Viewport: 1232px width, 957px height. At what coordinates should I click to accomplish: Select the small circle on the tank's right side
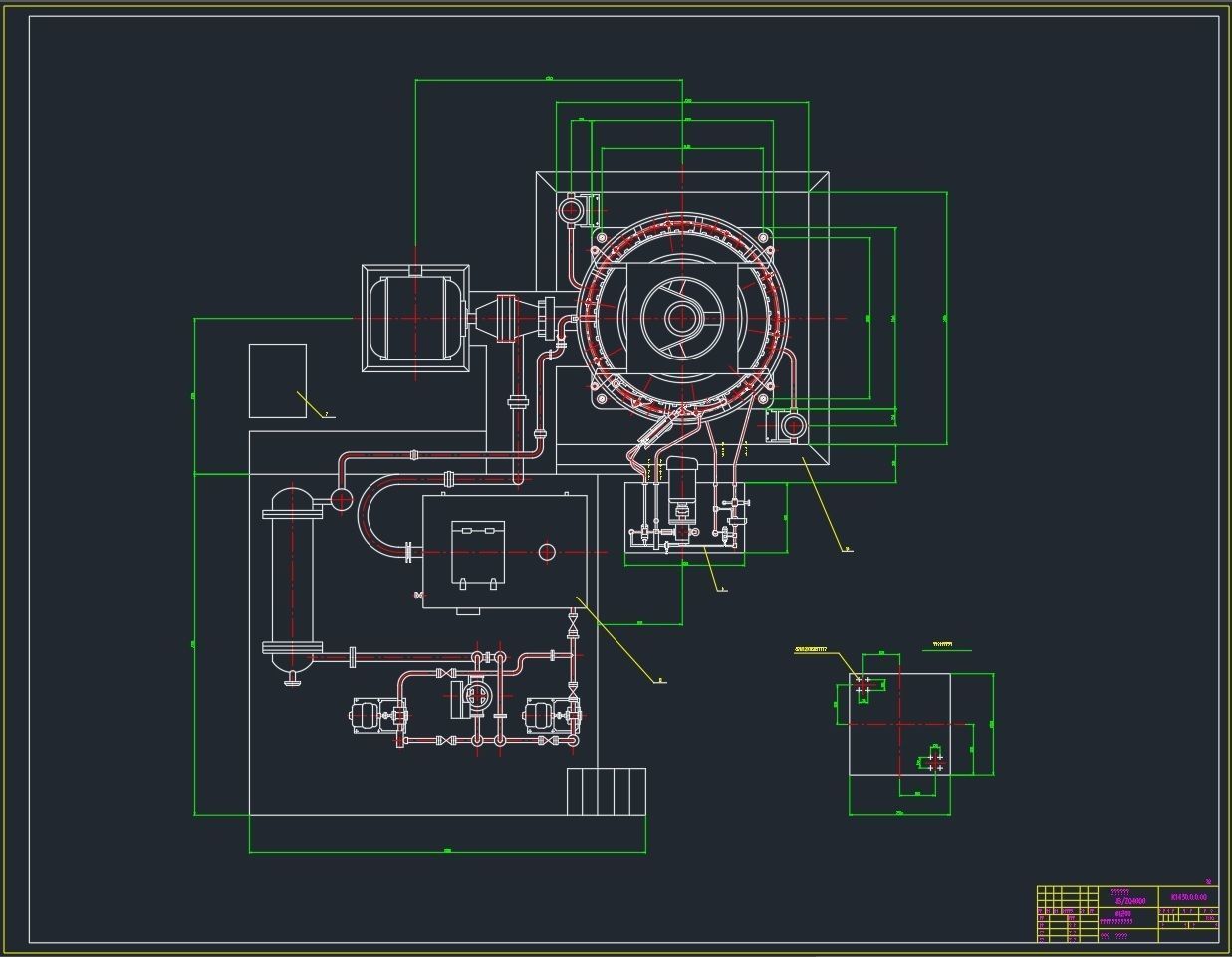(546, 552)
